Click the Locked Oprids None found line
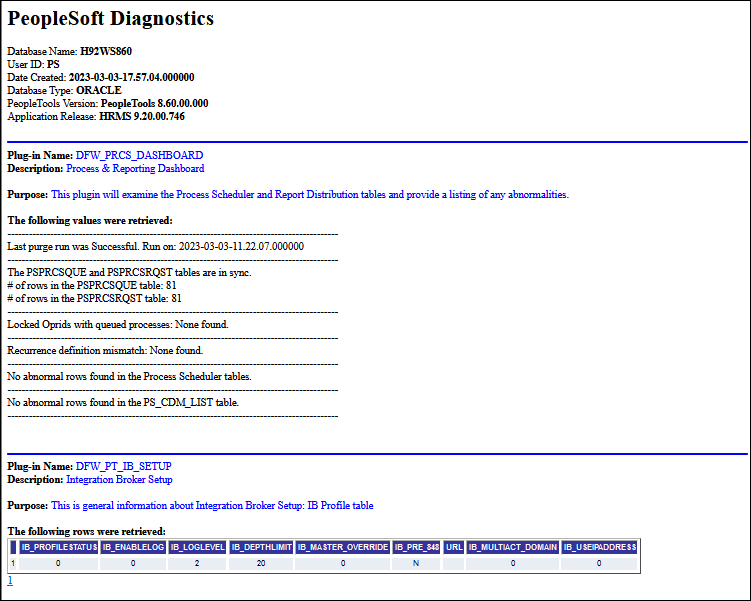The height and width of the screenshot is (601, 751). coord(118,324)
